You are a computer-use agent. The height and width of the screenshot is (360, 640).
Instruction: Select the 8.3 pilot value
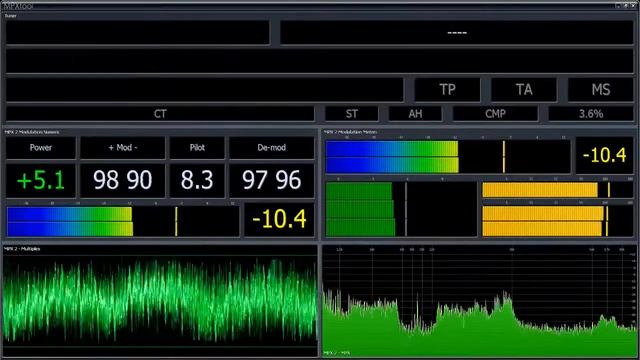(197, 180)
